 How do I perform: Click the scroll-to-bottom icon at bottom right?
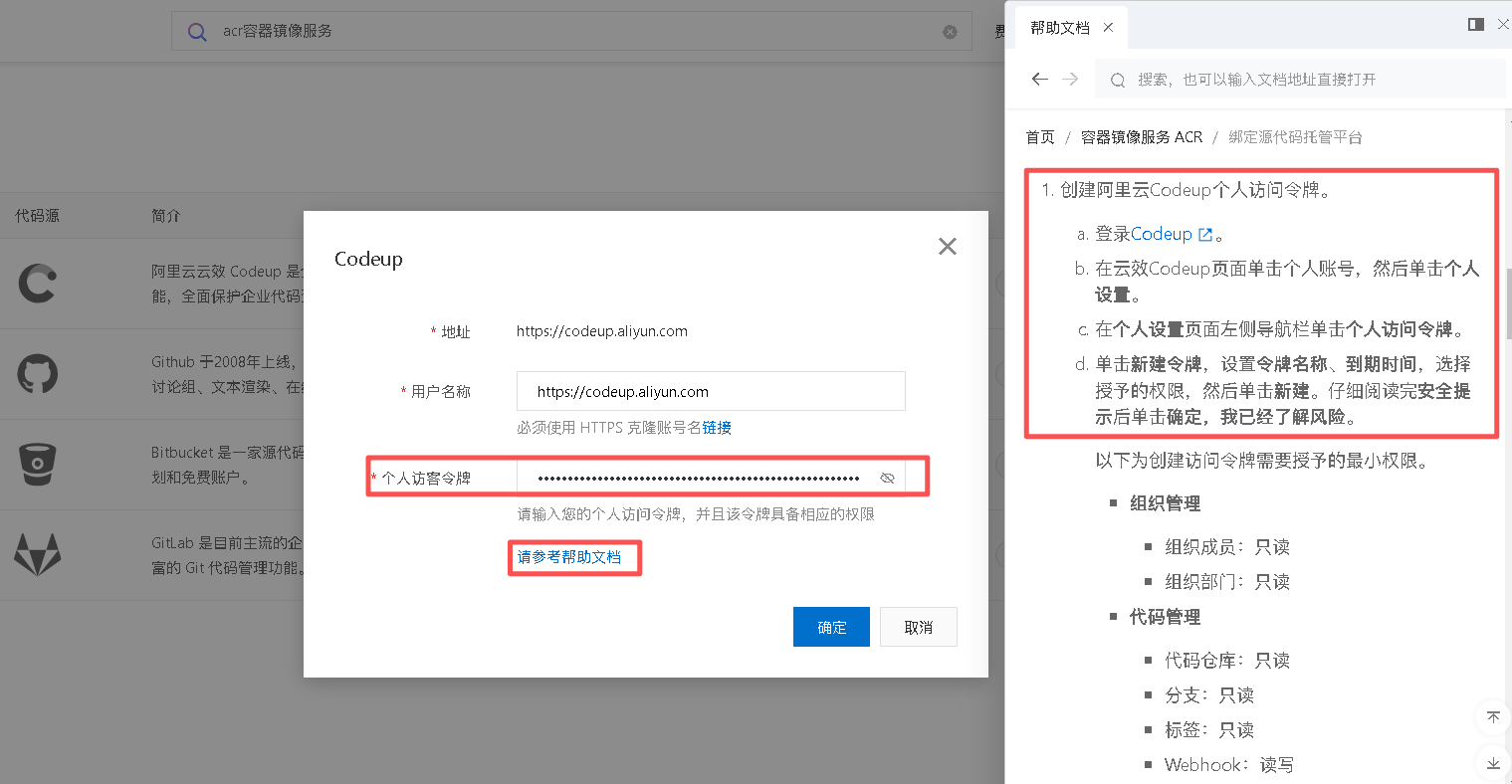(1492, 763)
